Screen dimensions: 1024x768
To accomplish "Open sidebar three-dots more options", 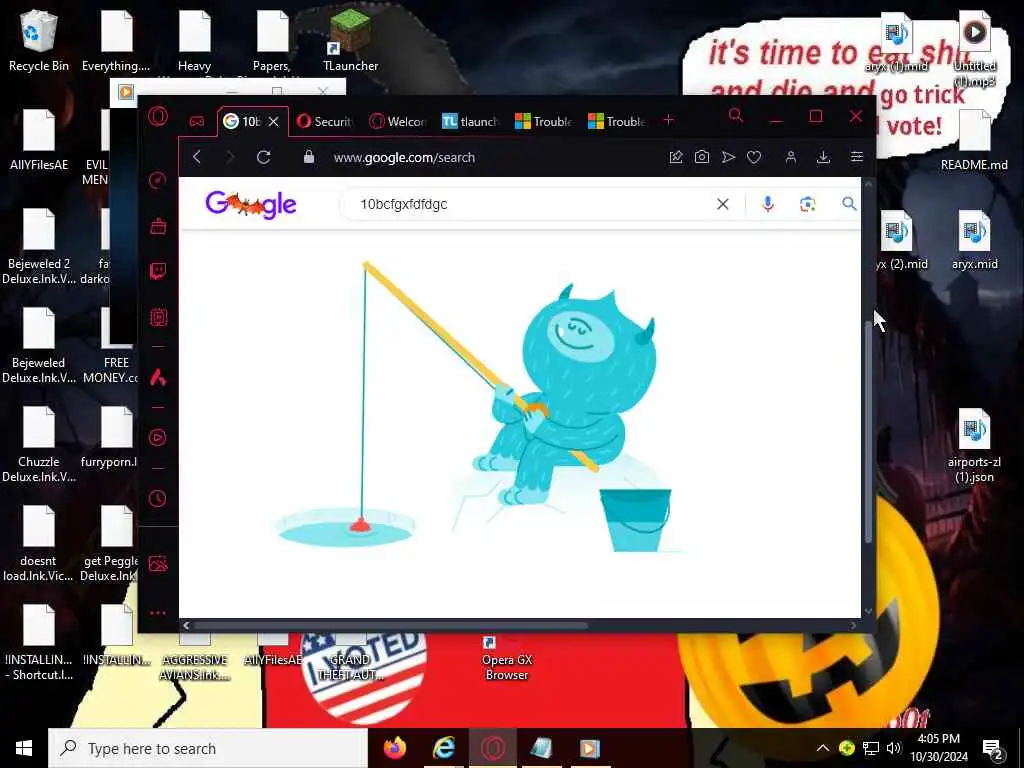I will click(x=157, y=613).
